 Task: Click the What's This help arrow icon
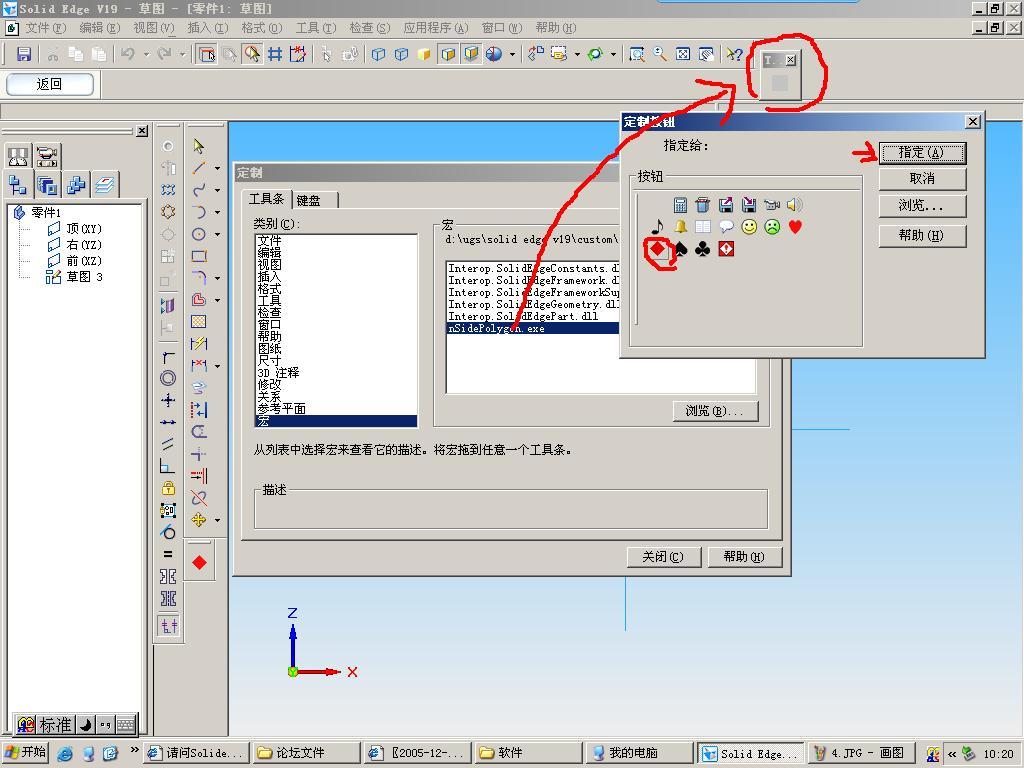click(x=734, y=54)
